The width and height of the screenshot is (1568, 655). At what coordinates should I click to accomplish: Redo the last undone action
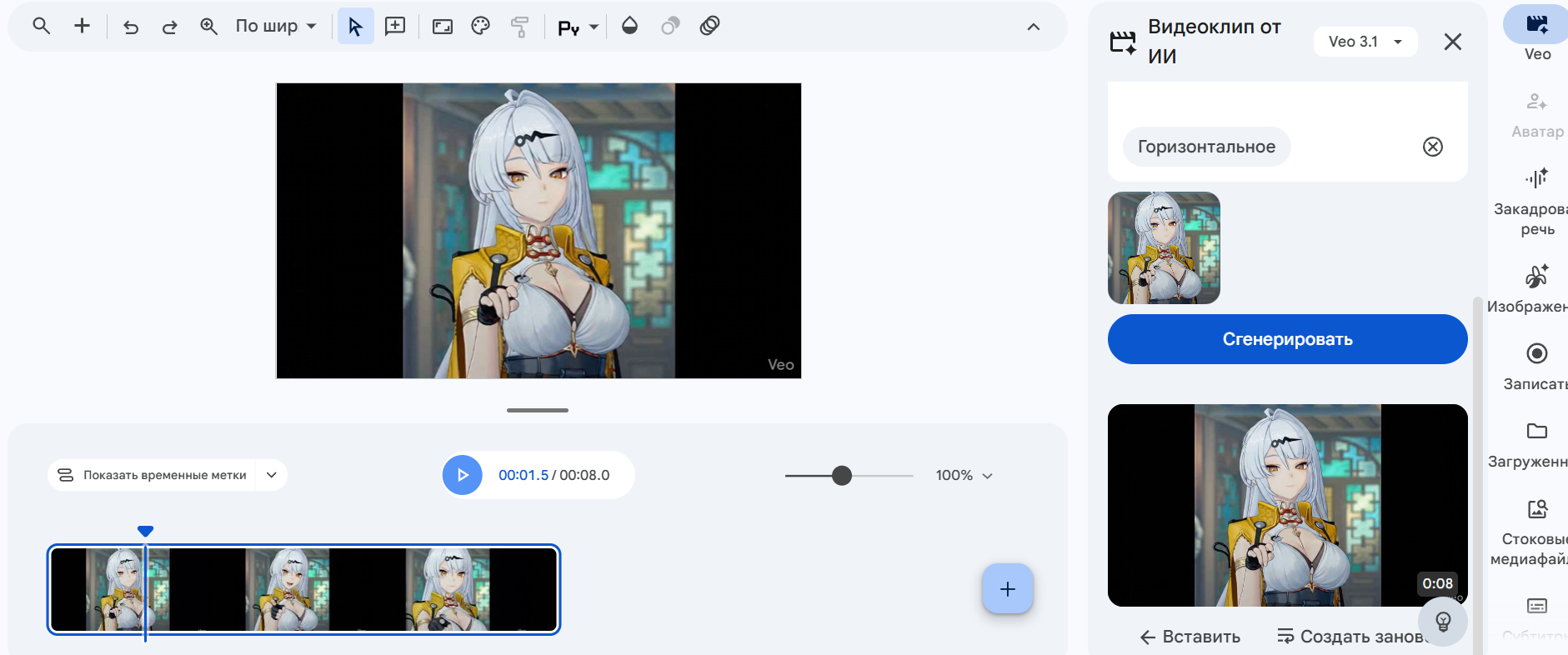[x=170, y=27]
